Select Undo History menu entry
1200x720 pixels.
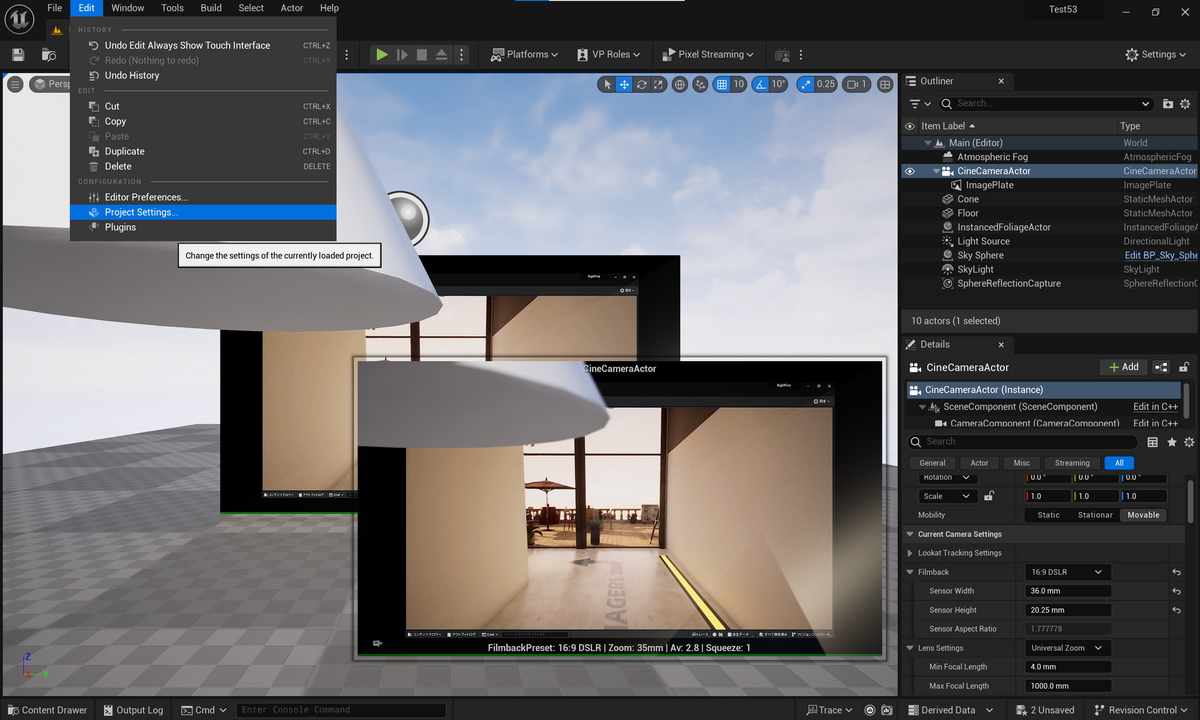pos(203,75)
